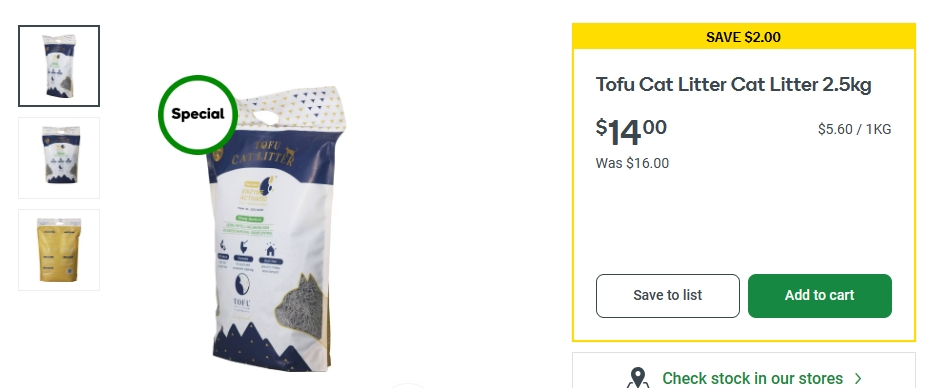Viewport: 932px width, 388px height.
Task: Click the green Special badge on product
Action: 199,115
